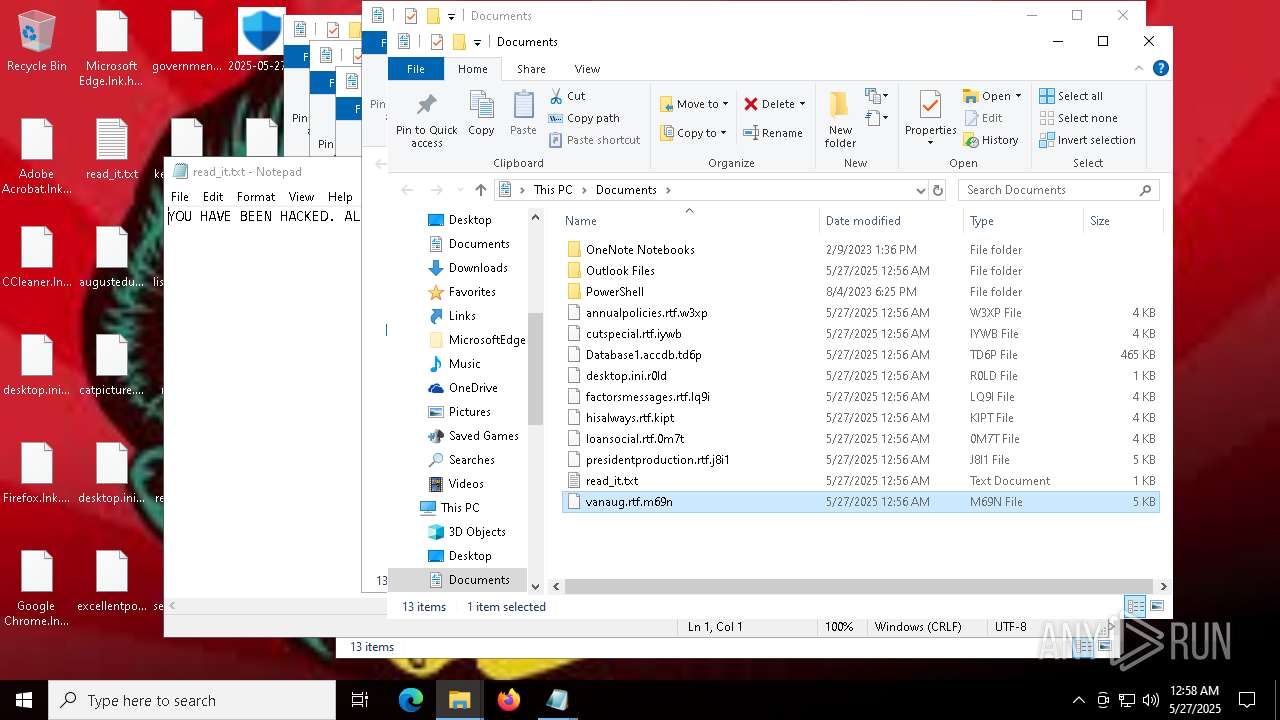Viewport: 1280px width, 720px height.
Task: Collapse the ribbon with the chevron
Action: tap(1139, 69)
